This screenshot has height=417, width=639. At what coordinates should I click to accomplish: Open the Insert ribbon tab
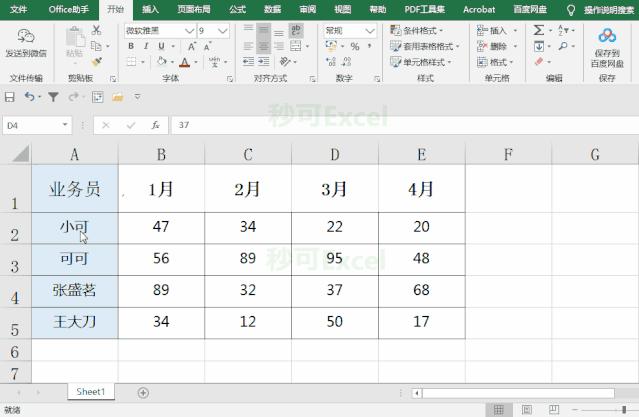[150, 9]
